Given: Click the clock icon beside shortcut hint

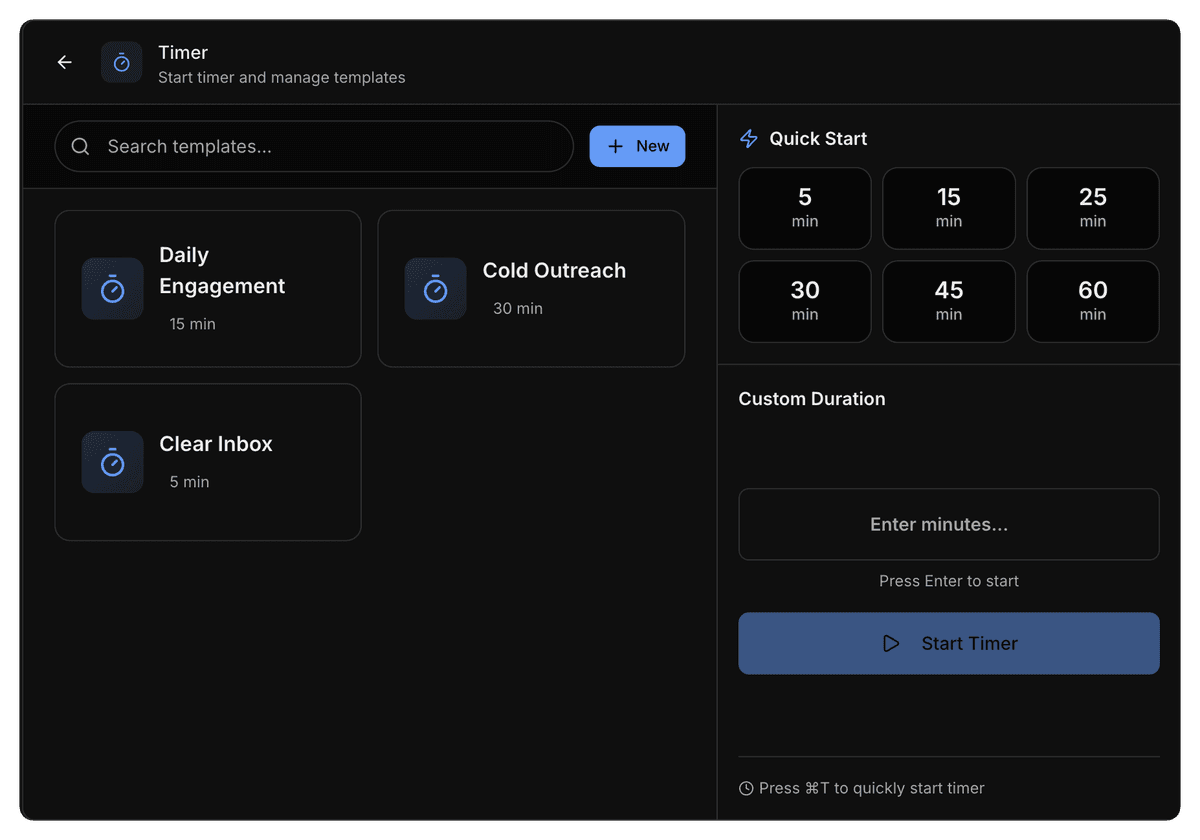Looking at the screenshot, I should point(746,789).
